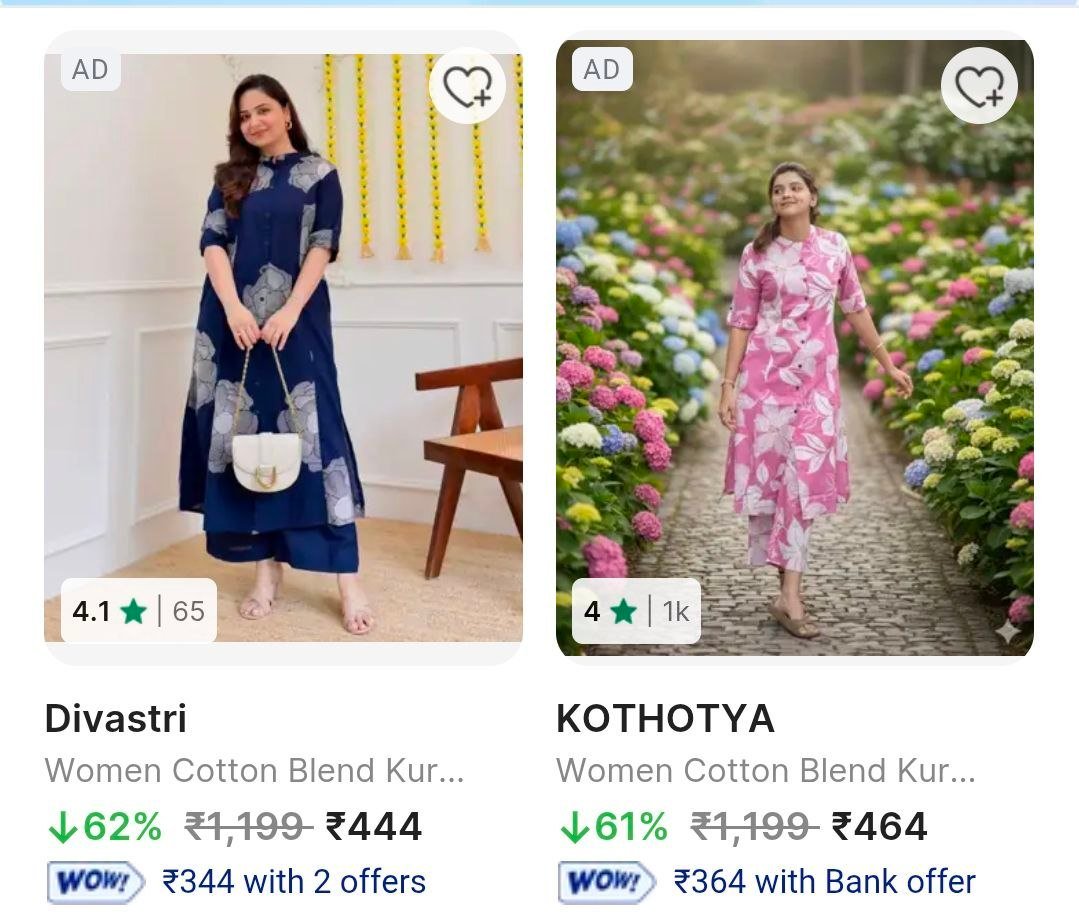
Task: View ₹344 with 2 offers deal
Action: (294, 882)
